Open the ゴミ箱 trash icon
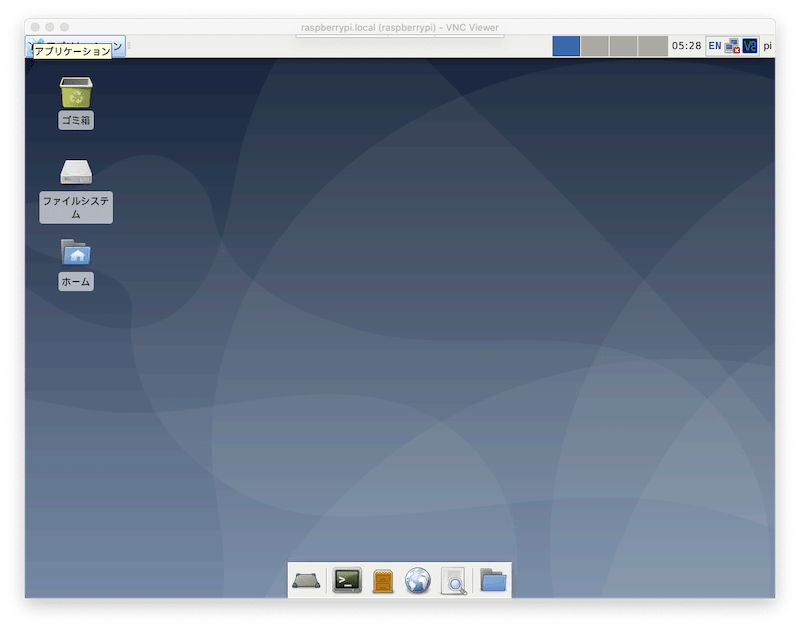 coord(76,92)
